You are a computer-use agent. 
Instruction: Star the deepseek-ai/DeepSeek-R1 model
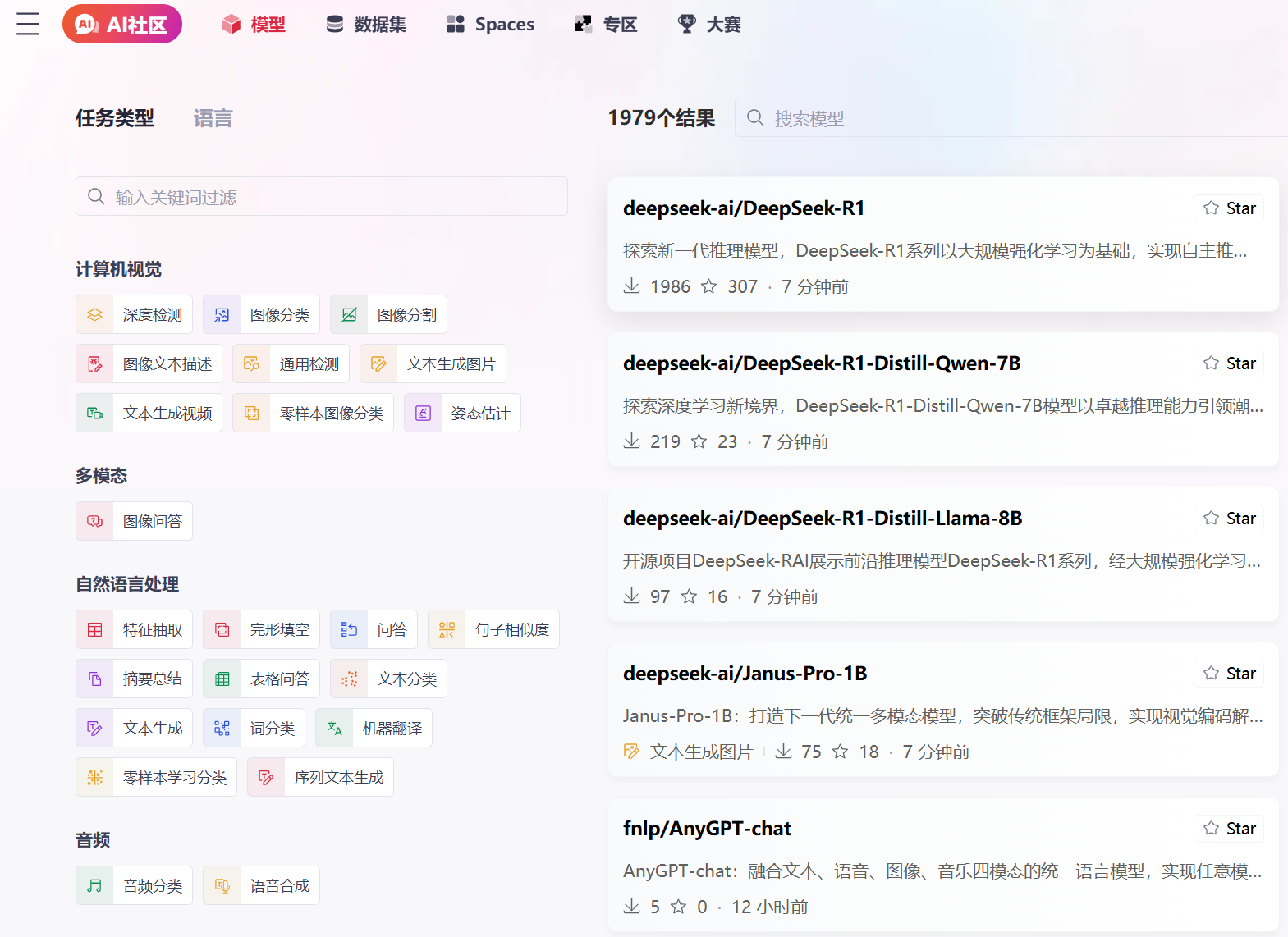coord(1229,208)
